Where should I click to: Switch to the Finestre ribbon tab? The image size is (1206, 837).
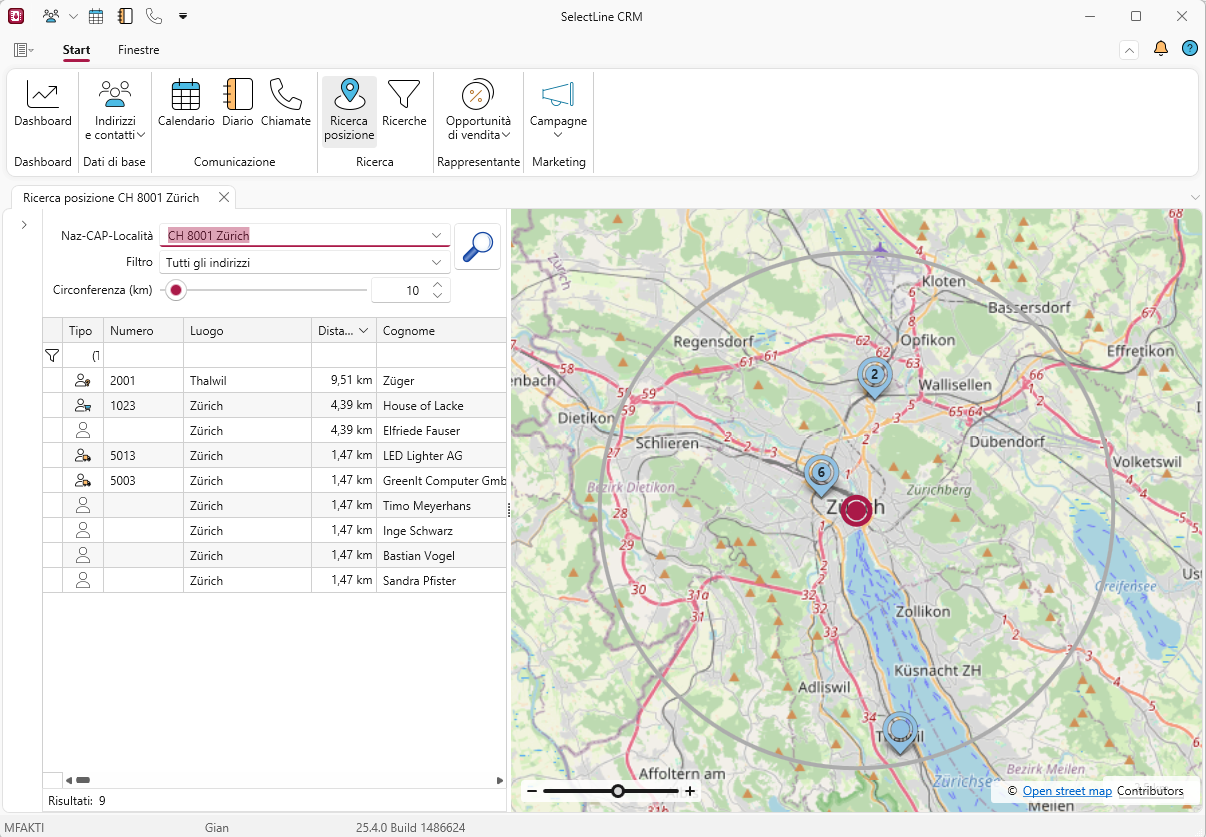point(138,50)
